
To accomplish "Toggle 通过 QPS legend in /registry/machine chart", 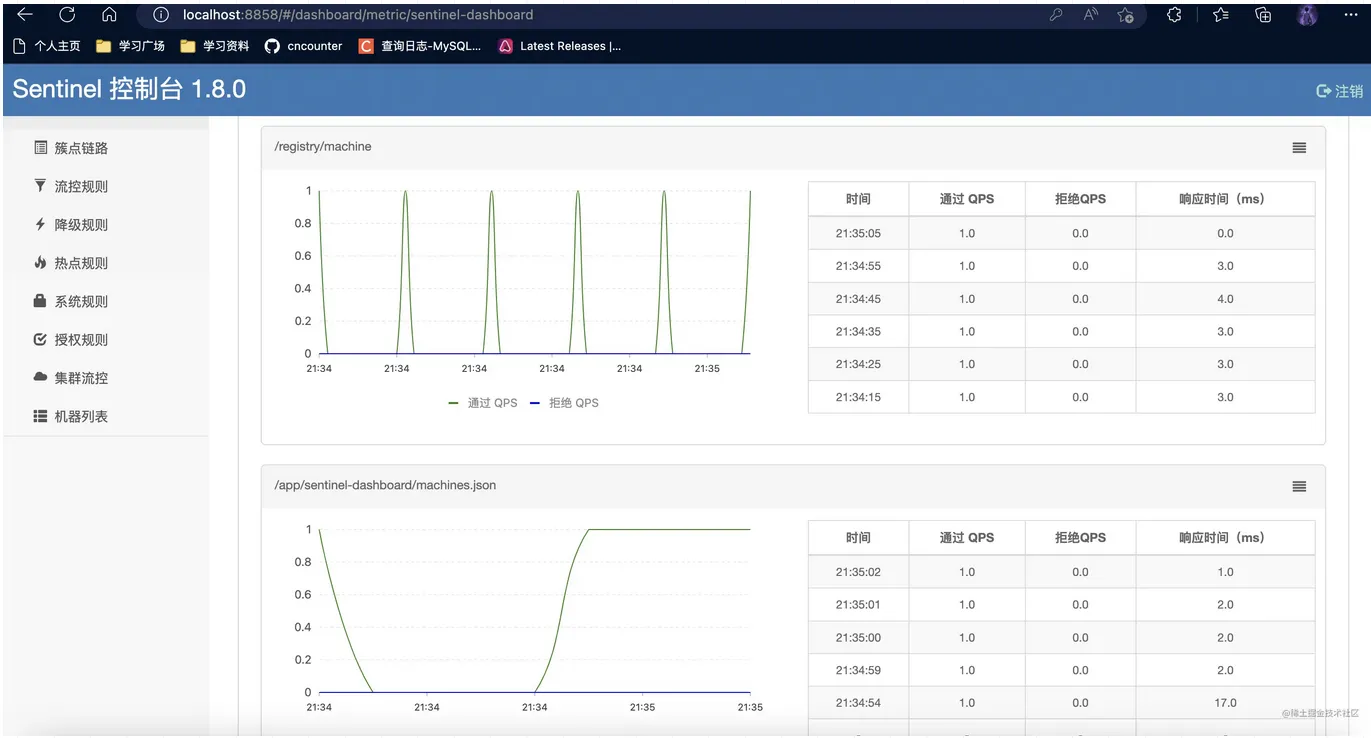I will point(483,403).
